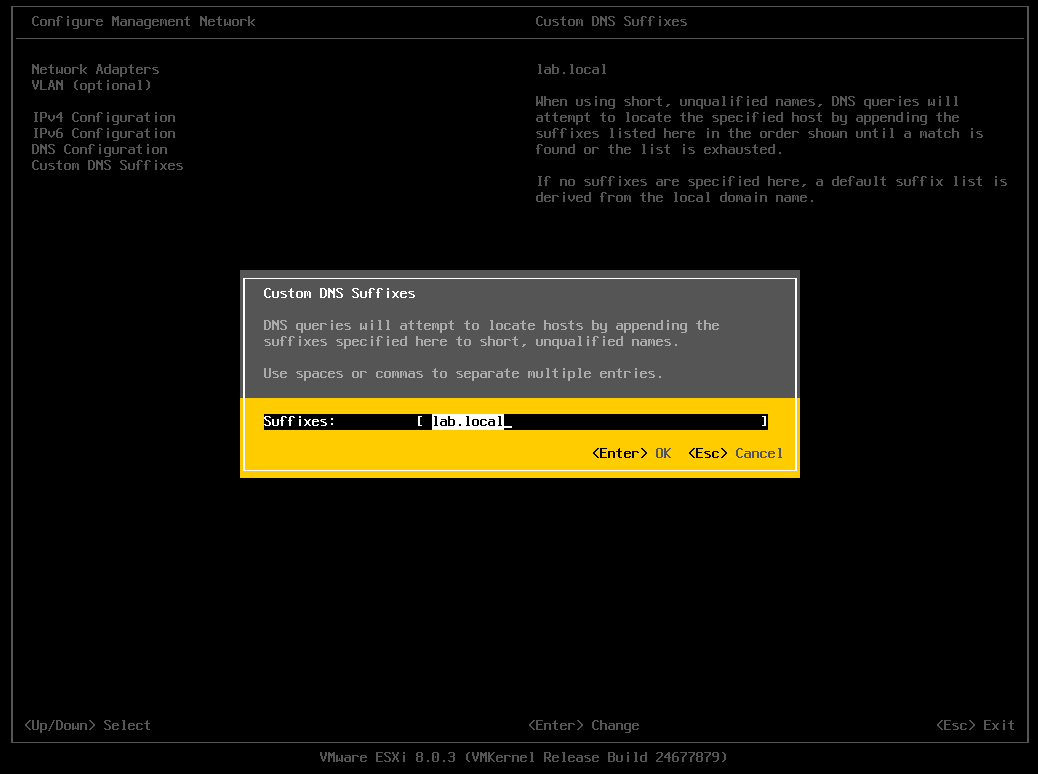The width and height of the screenshot is (1038, 774).
Task: Open IPv6 Configuration from the menu
Action: [103, 133]
